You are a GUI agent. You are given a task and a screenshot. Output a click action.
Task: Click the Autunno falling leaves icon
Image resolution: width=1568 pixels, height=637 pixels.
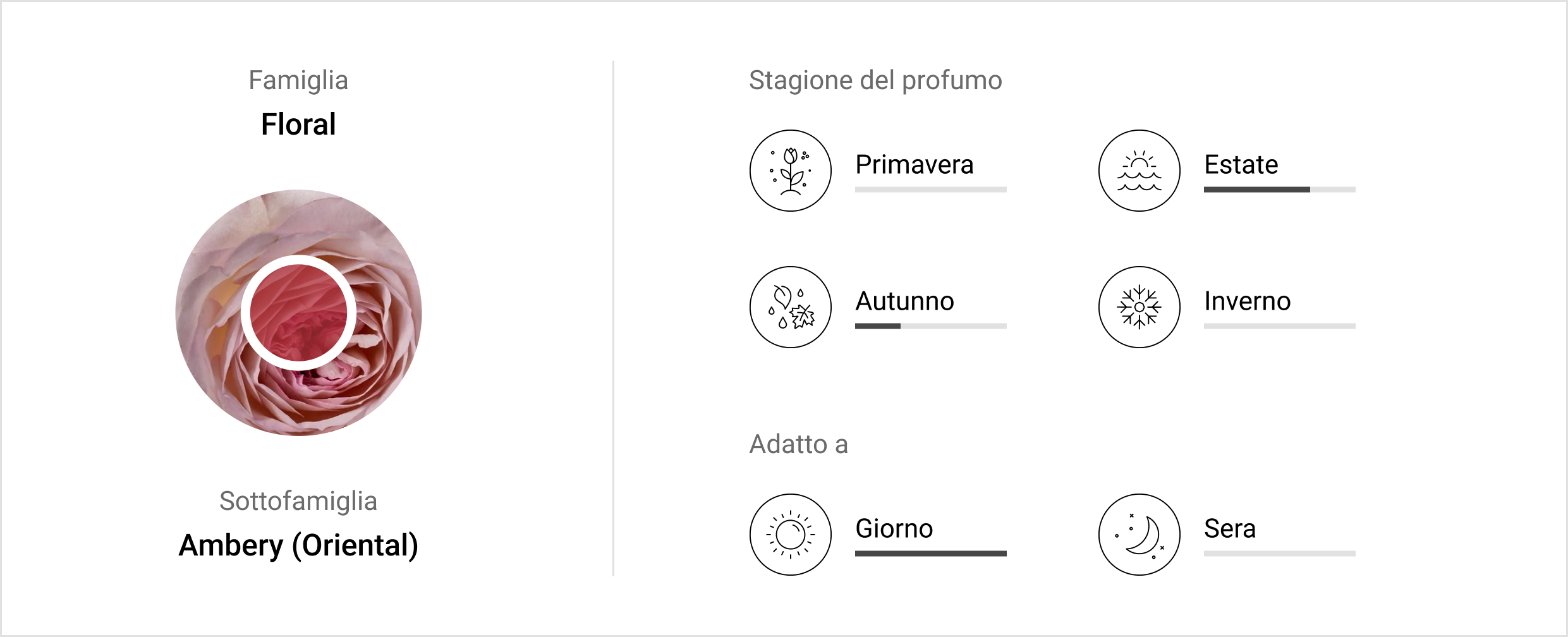coord(790,307)
